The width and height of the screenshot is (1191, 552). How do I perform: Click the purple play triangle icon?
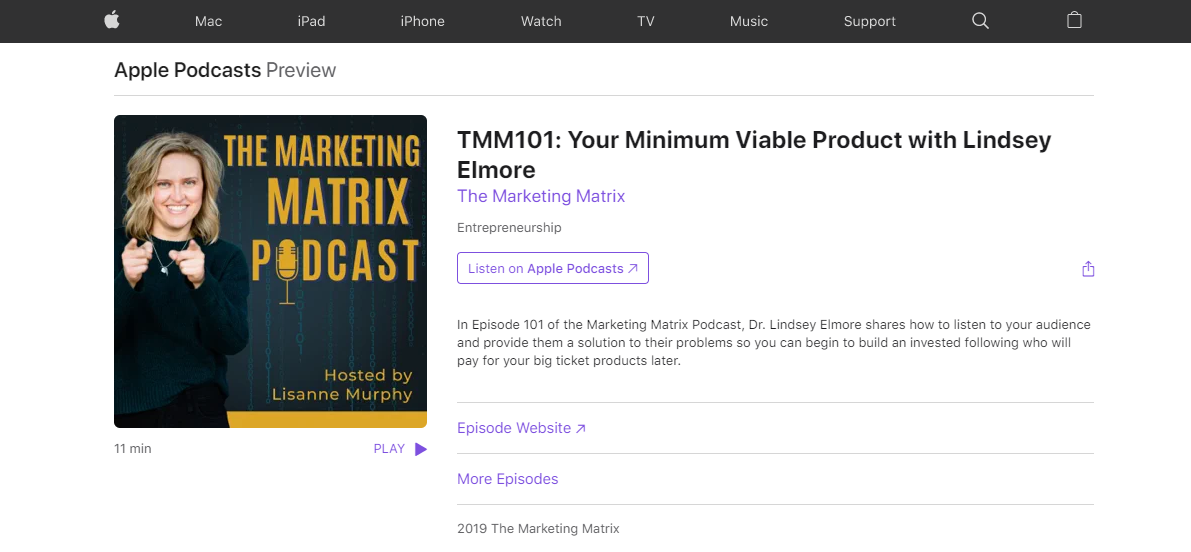421,449
